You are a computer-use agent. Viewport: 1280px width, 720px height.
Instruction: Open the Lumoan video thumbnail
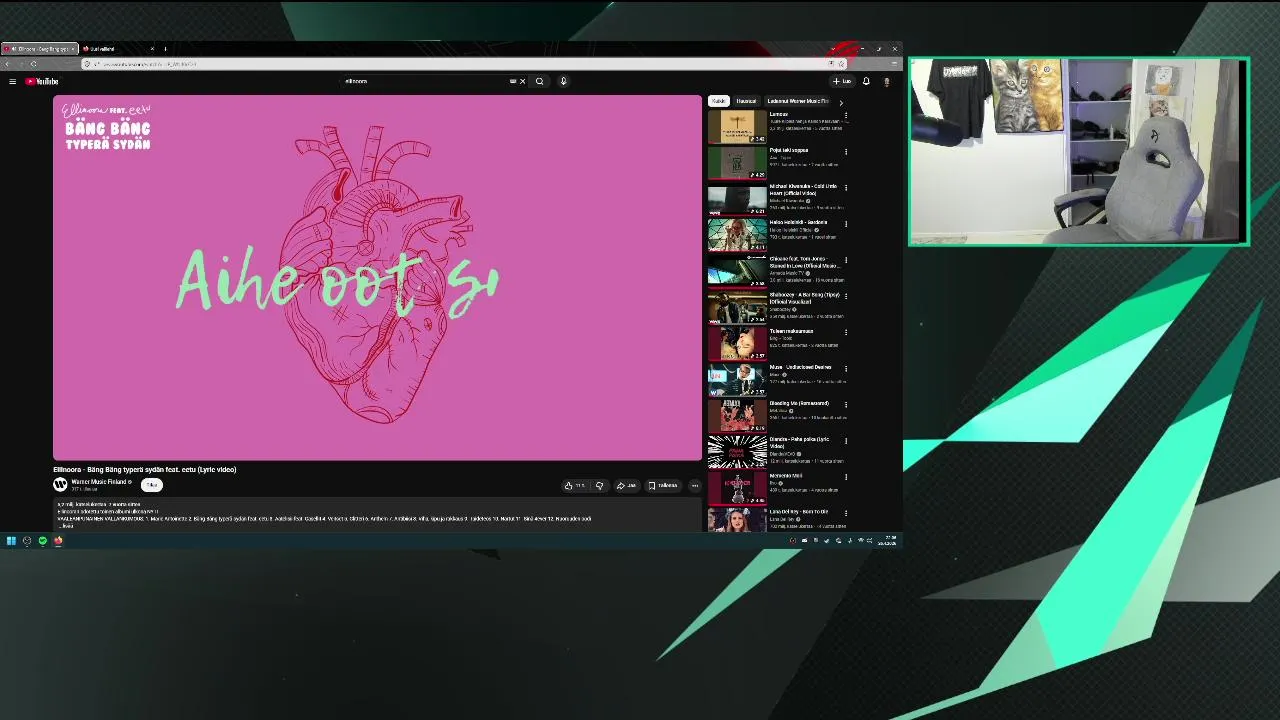click(737, 127)
